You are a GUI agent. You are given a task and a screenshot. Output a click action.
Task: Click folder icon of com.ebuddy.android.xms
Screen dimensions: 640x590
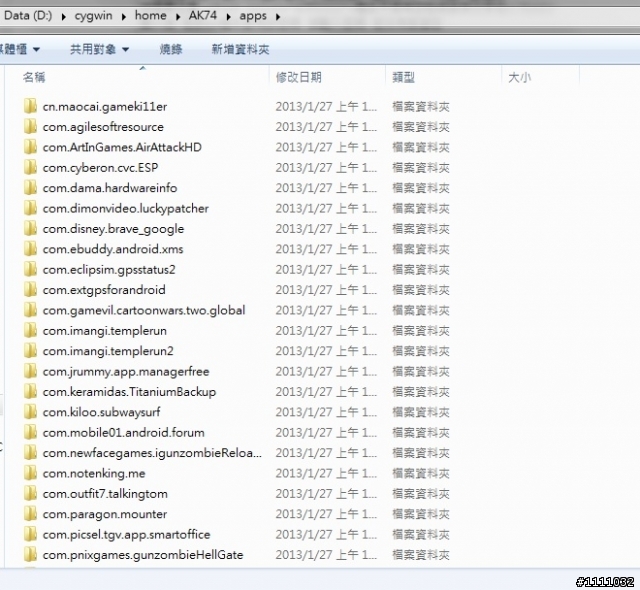point(31,249)
